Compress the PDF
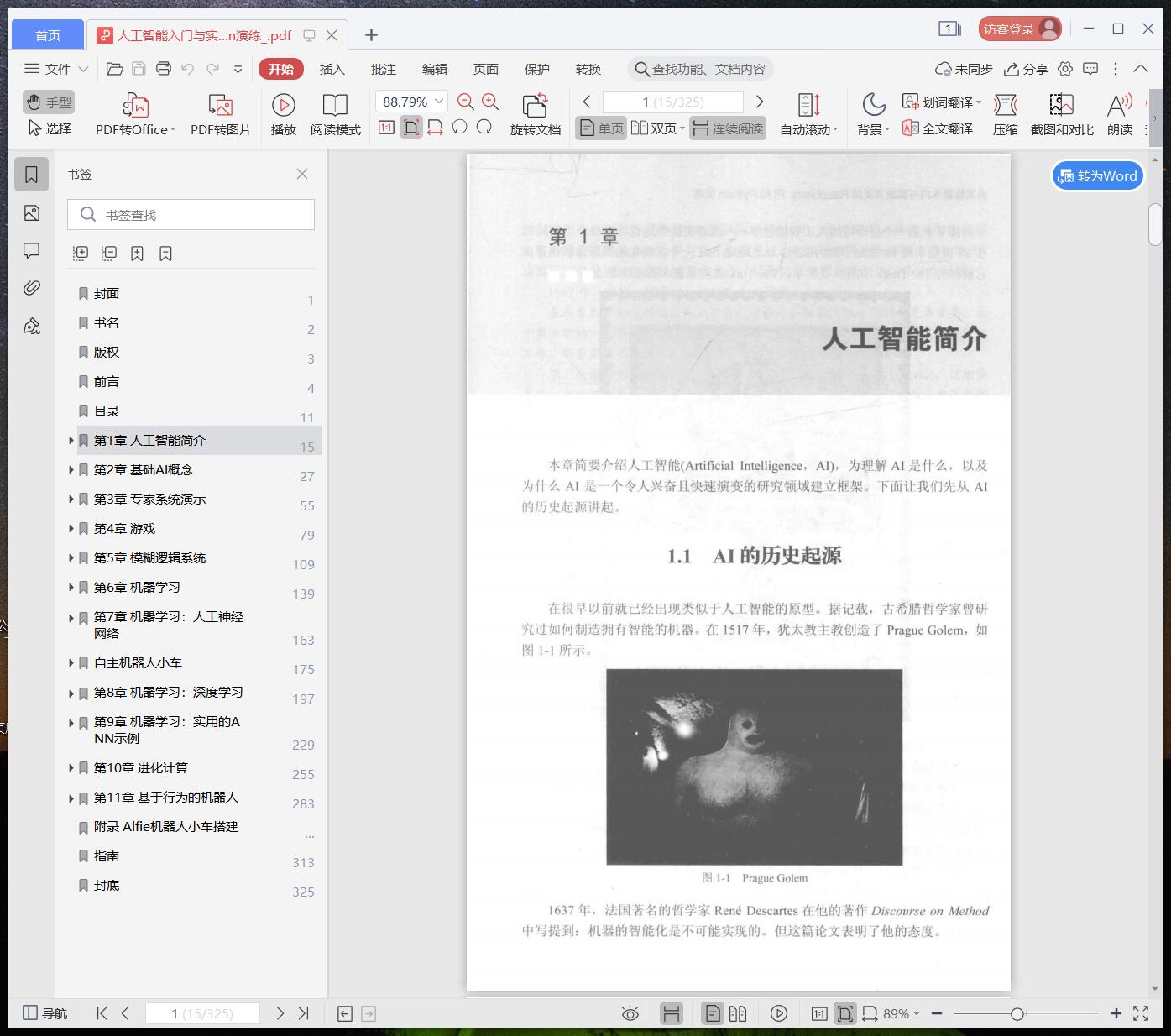This screenshot has width=1171, height=1036. click(x=1005, y=115)
